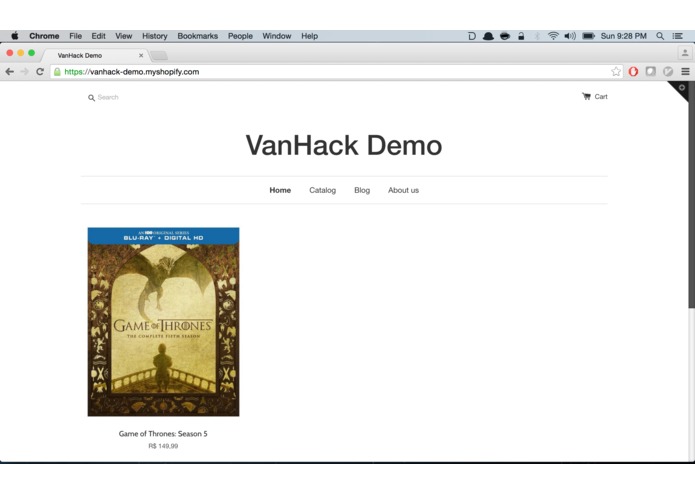
Task: Click the URL address bar
Action: click(337, 71)
